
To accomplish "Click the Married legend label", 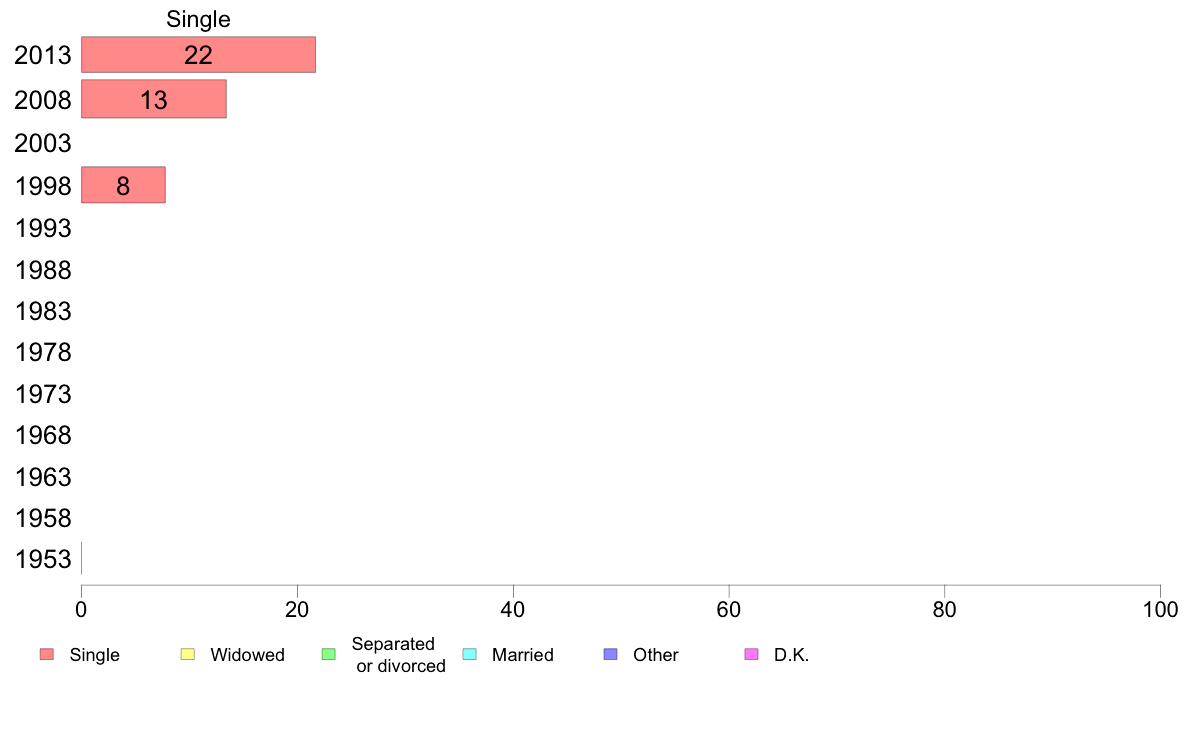I will pos(523,655).
